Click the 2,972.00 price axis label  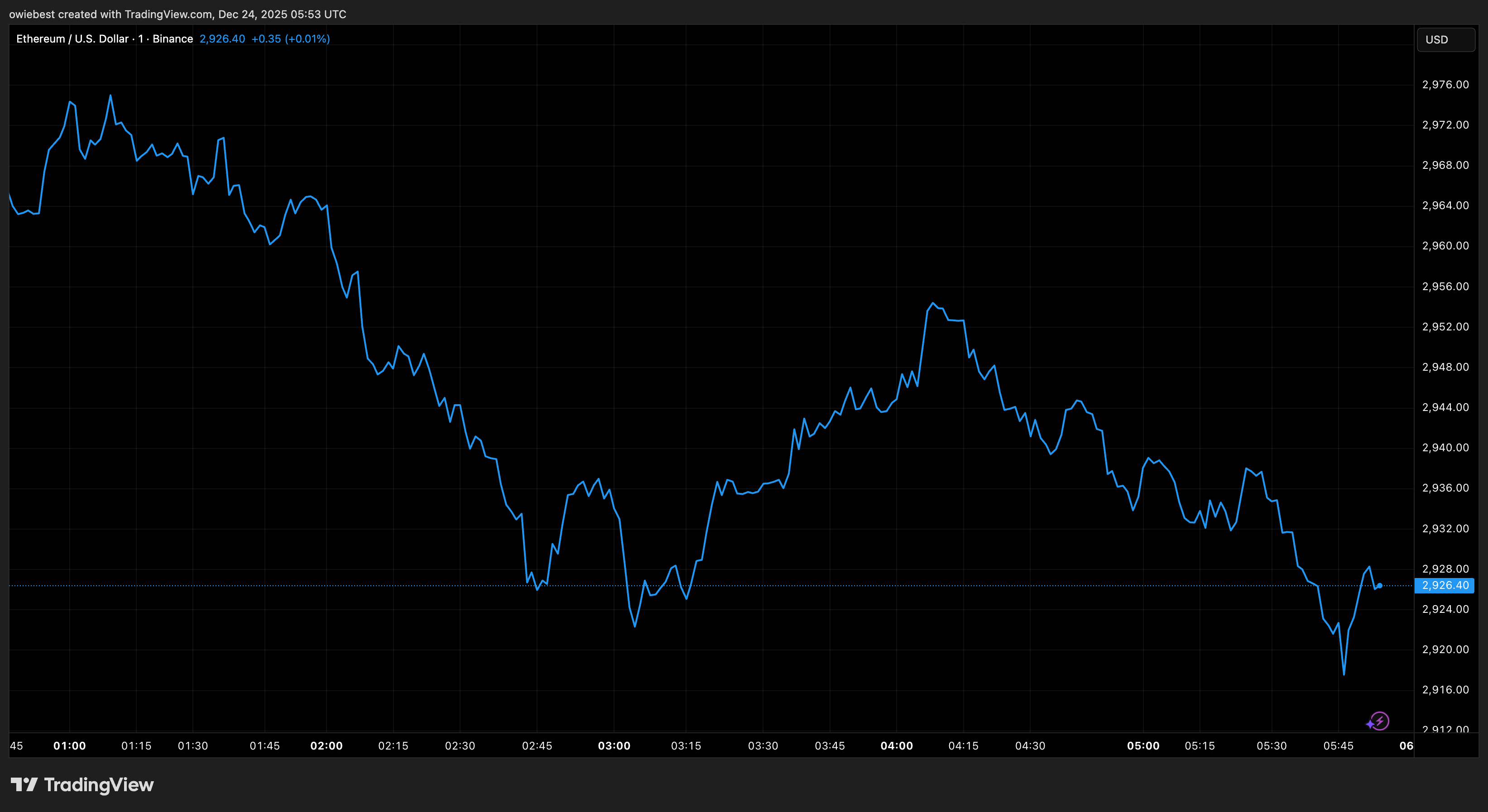(1445, 125)
